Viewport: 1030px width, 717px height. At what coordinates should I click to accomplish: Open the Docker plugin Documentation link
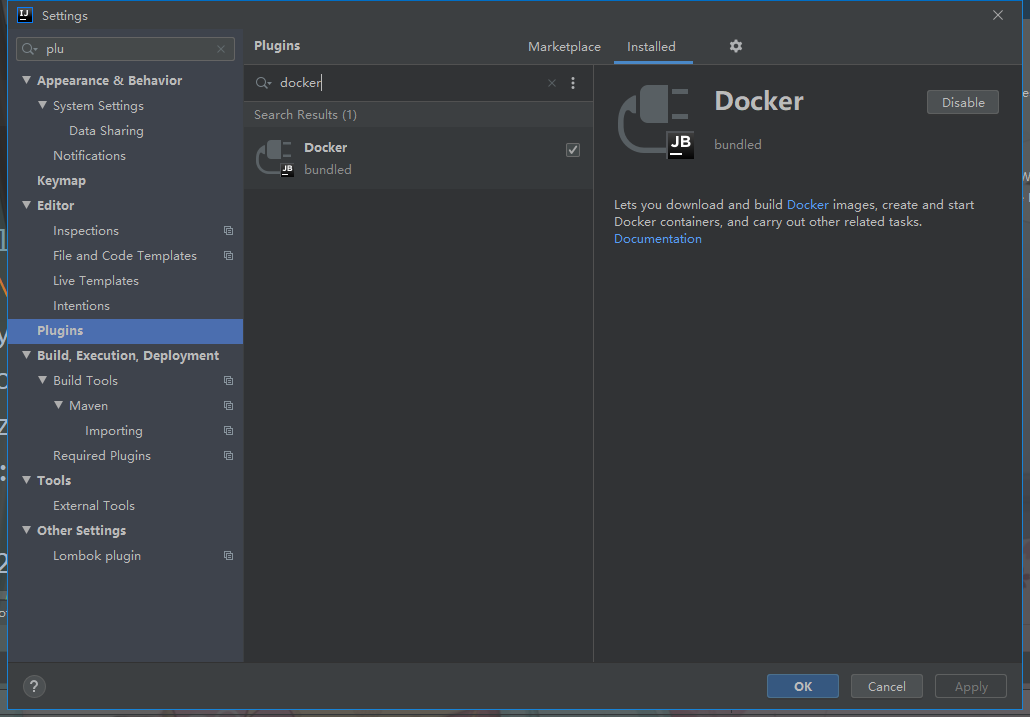[657, 238]
